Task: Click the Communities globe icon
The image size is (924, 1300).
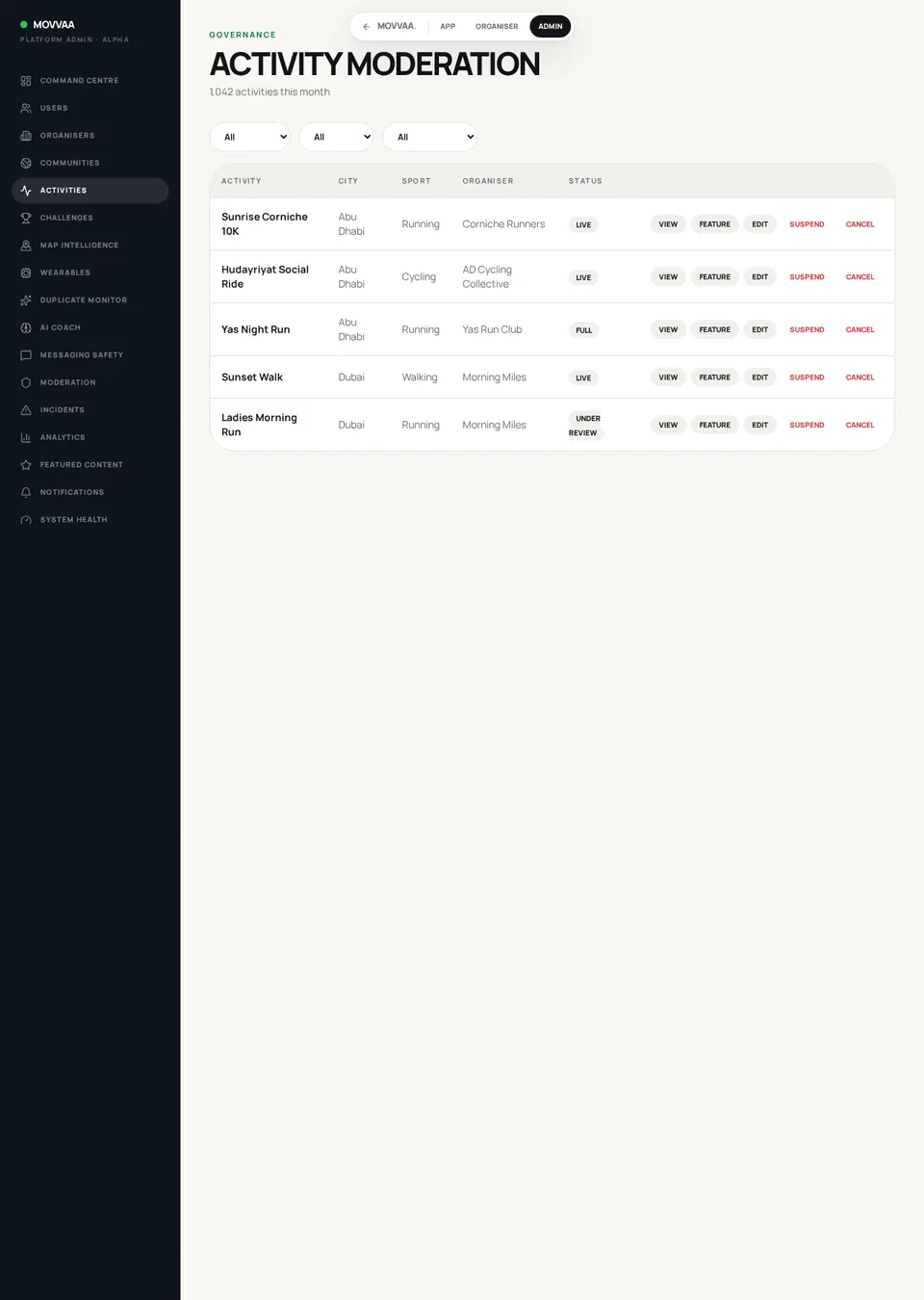Action: coord(26,163)
